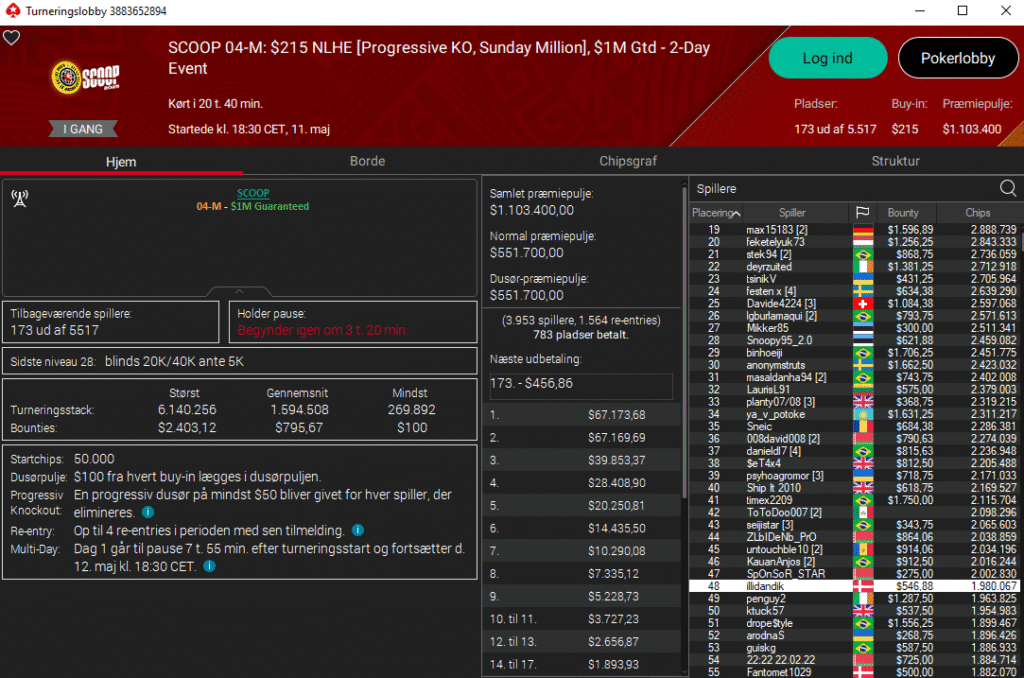The height and width of the screenshot is (678, 1024).
Task: Select player feketelyuk73
Action: pos(854,242)
